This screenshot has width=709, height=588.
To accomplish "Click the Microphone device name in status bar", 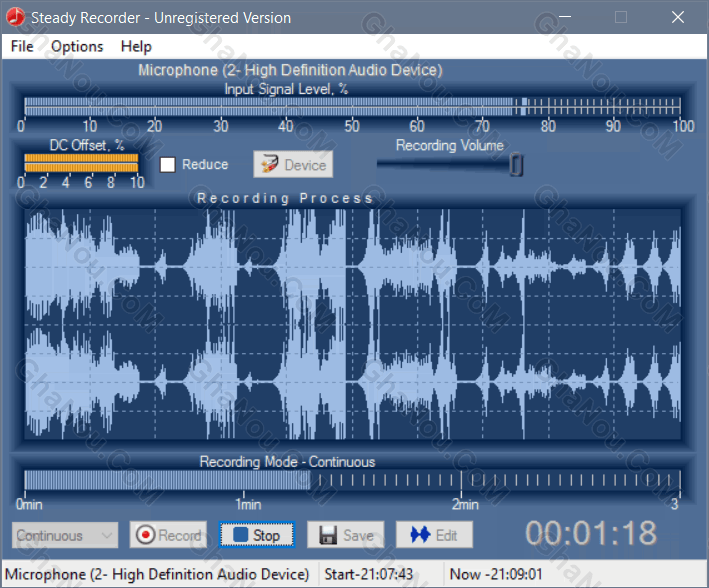I will point(157,574).
